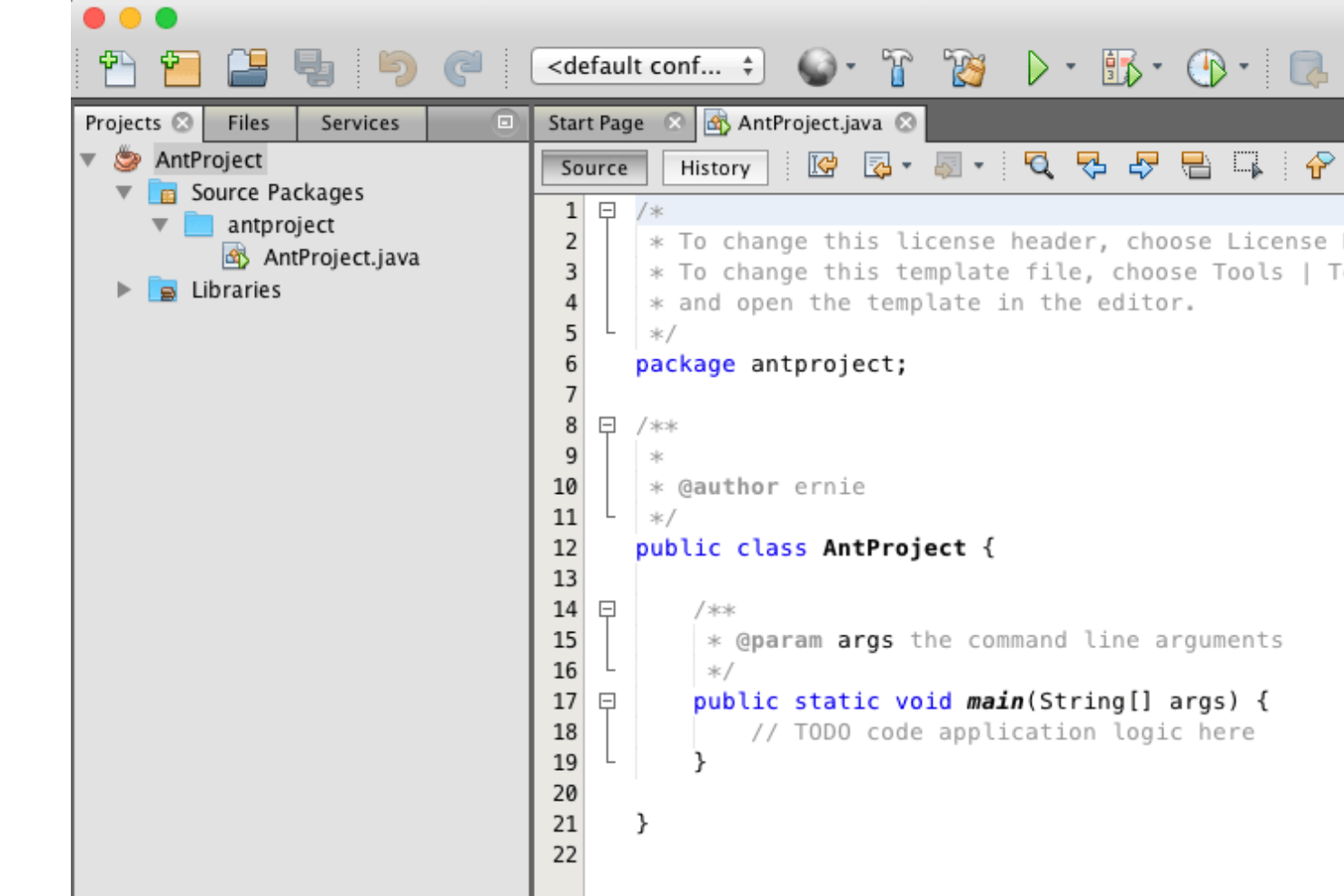Select AntProject.java in the project tree

[x=341, y=257]
